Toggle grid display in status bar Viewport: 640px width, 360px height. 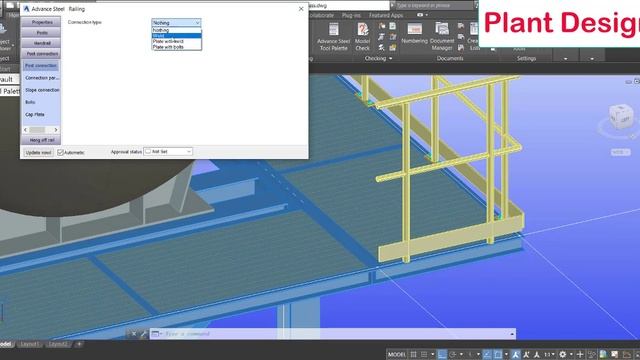[x=413, y=354]
